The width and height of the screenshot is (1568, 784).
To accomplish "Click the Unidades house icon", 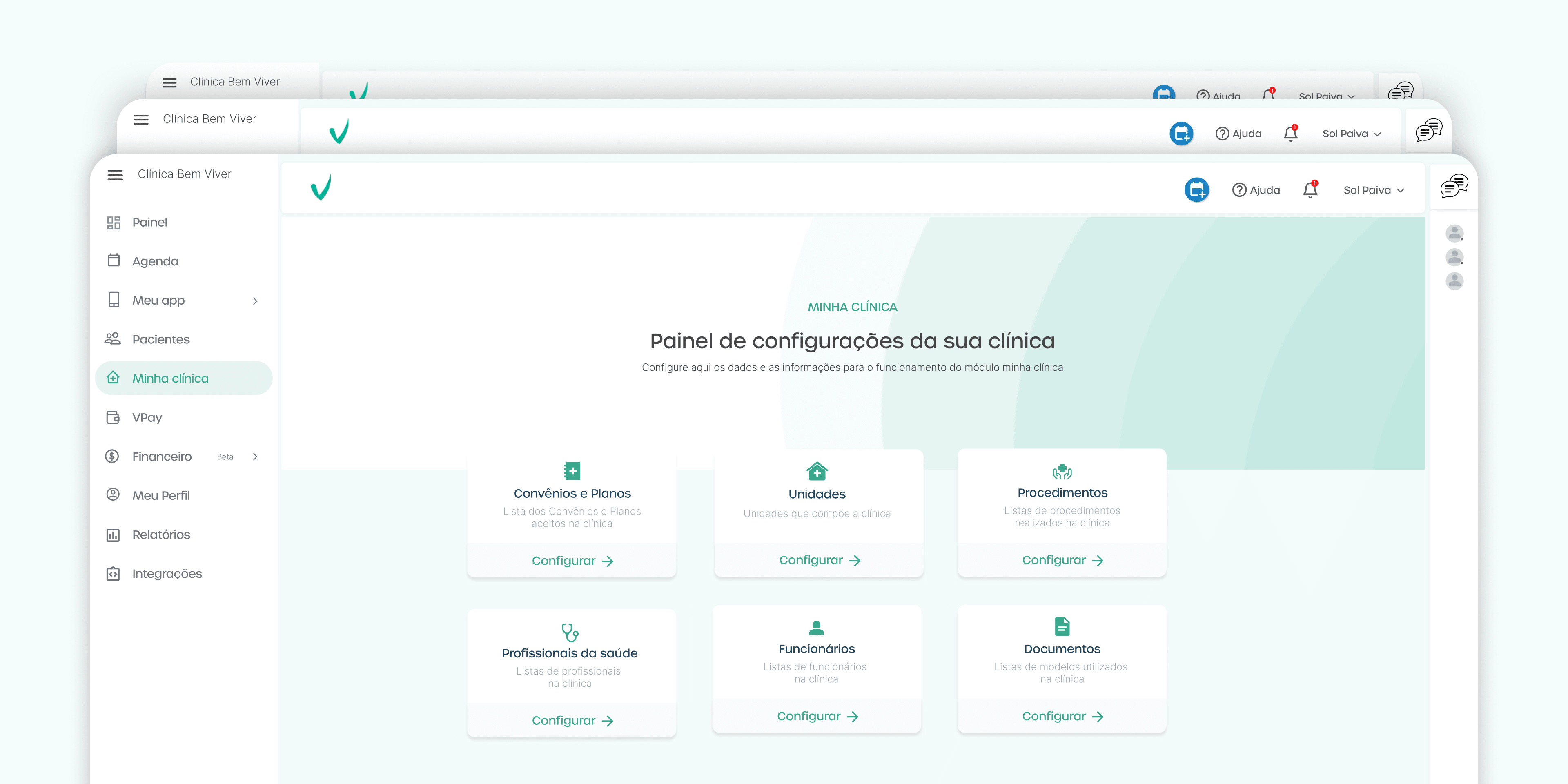I will [817, 471].
